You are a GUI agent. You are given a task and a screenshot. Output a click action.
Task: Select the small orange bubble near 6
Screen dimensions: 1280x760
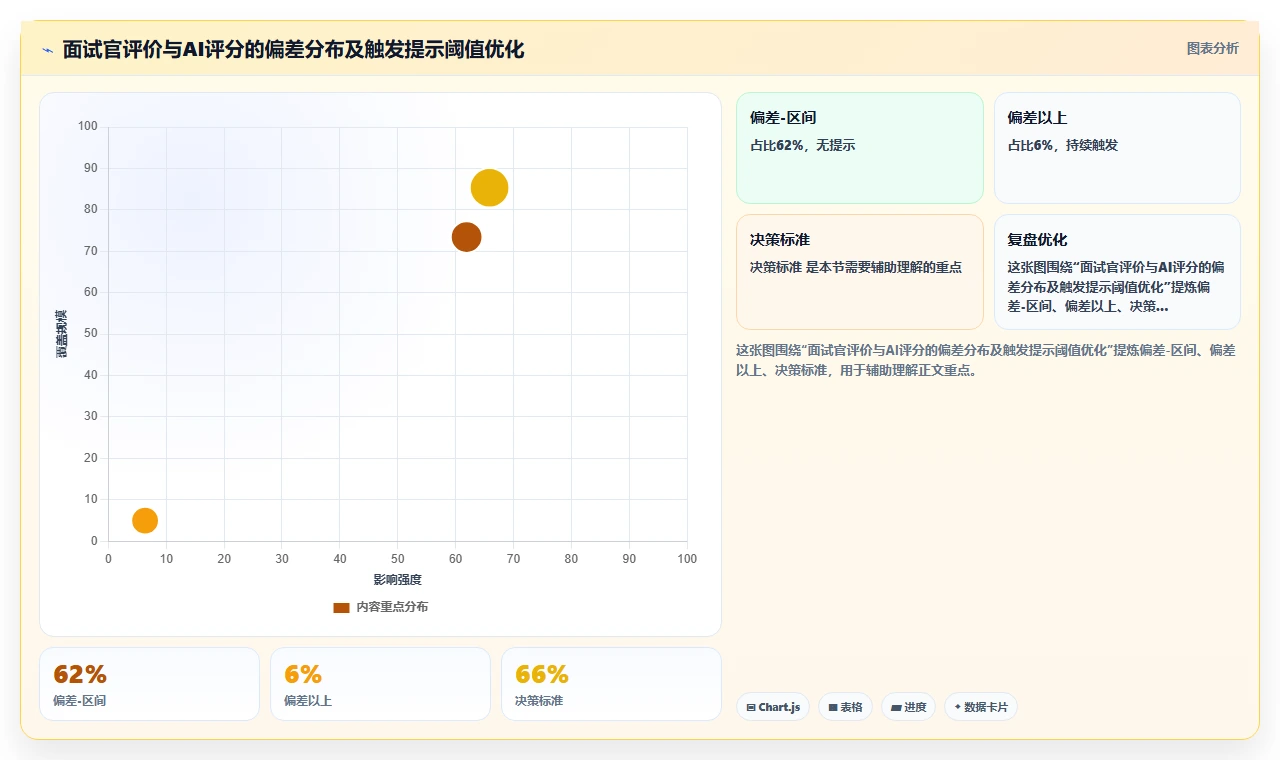pos(145,520)
